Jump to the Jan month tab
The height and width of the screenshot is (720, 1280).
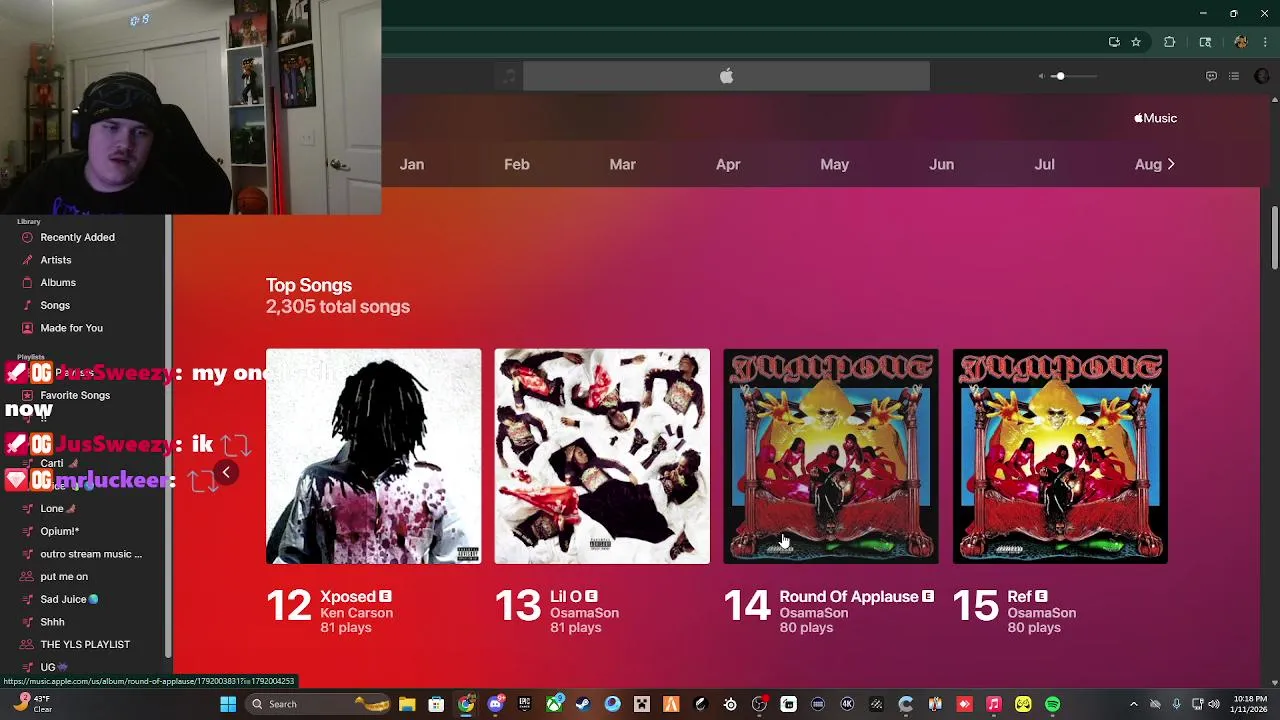pos(412,164)
